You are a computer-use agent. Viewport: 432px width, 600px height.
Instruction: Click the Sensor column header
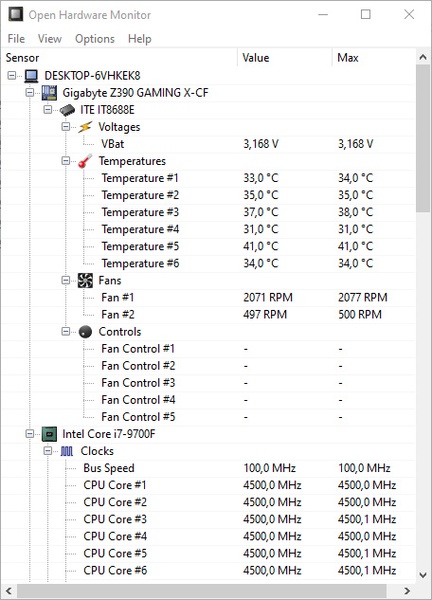120,58
